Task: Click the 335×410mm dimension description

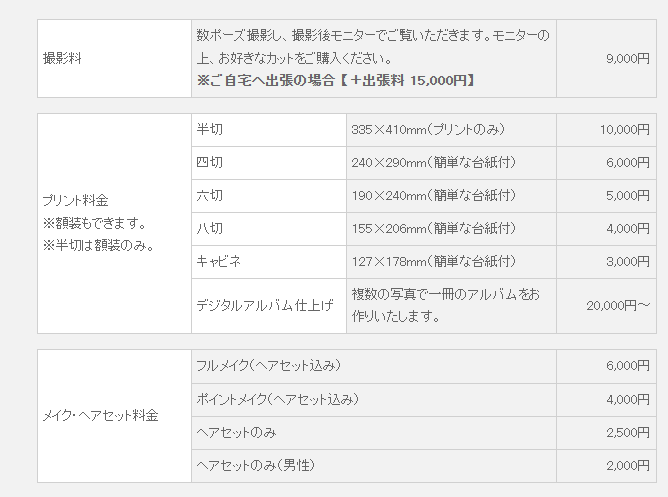Action: pos(428,129)
